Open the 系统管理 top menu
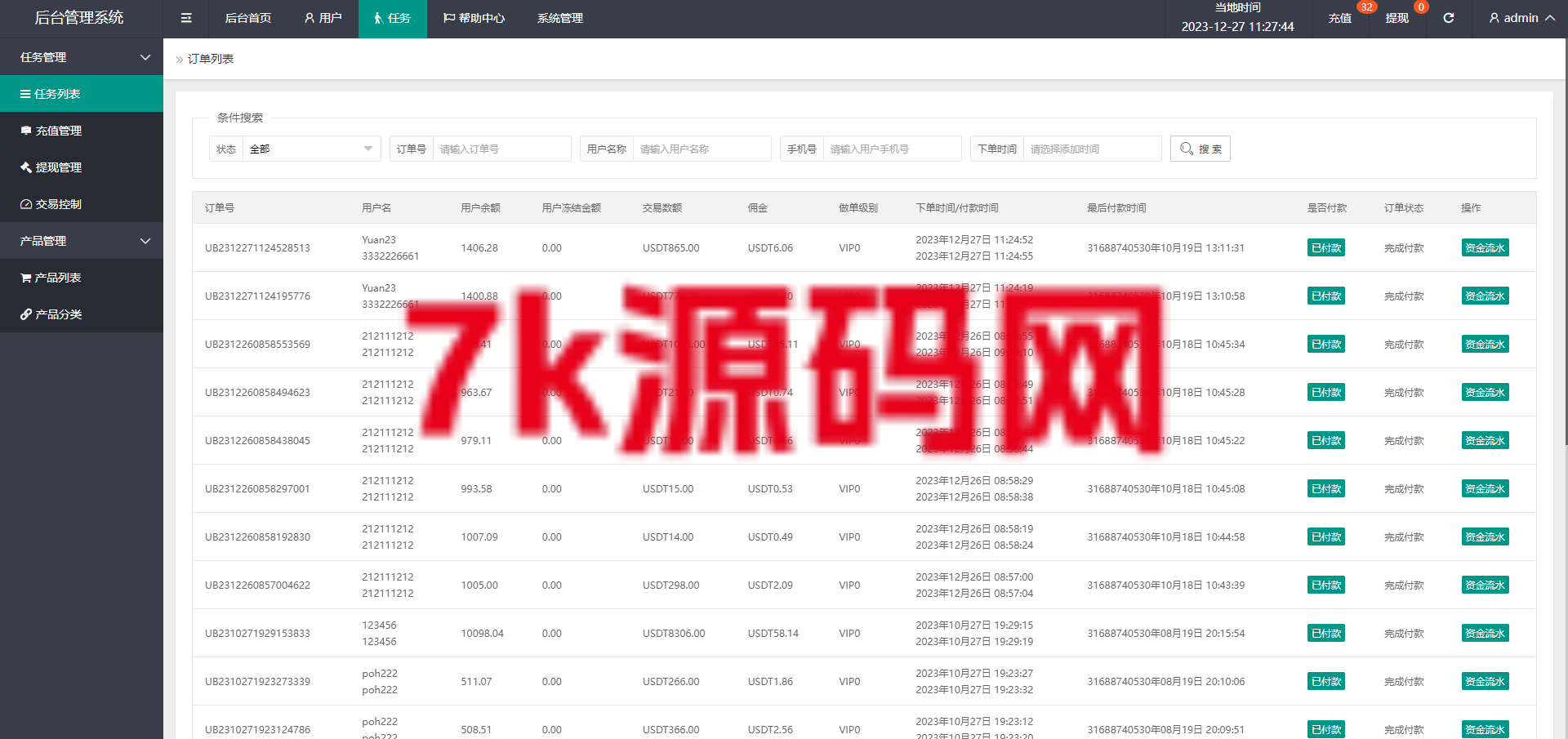Image resolution: width=1568 pixels, height=739 pixels. [x=560, y=18]
